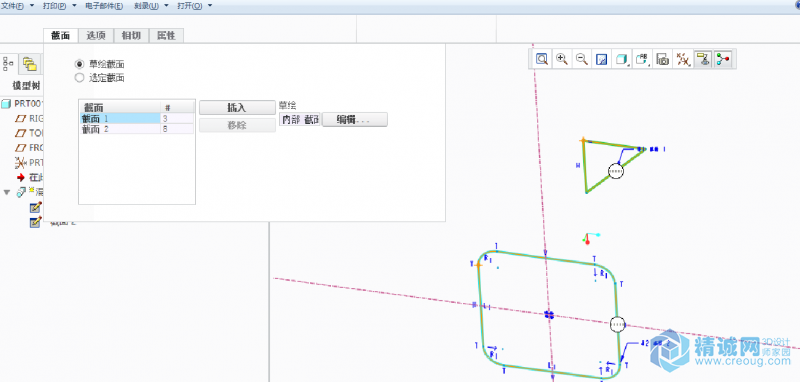The image size is (800, 382).
Task: Collapse the blend feature tree node triangle
Action: [x=7, y=192]
